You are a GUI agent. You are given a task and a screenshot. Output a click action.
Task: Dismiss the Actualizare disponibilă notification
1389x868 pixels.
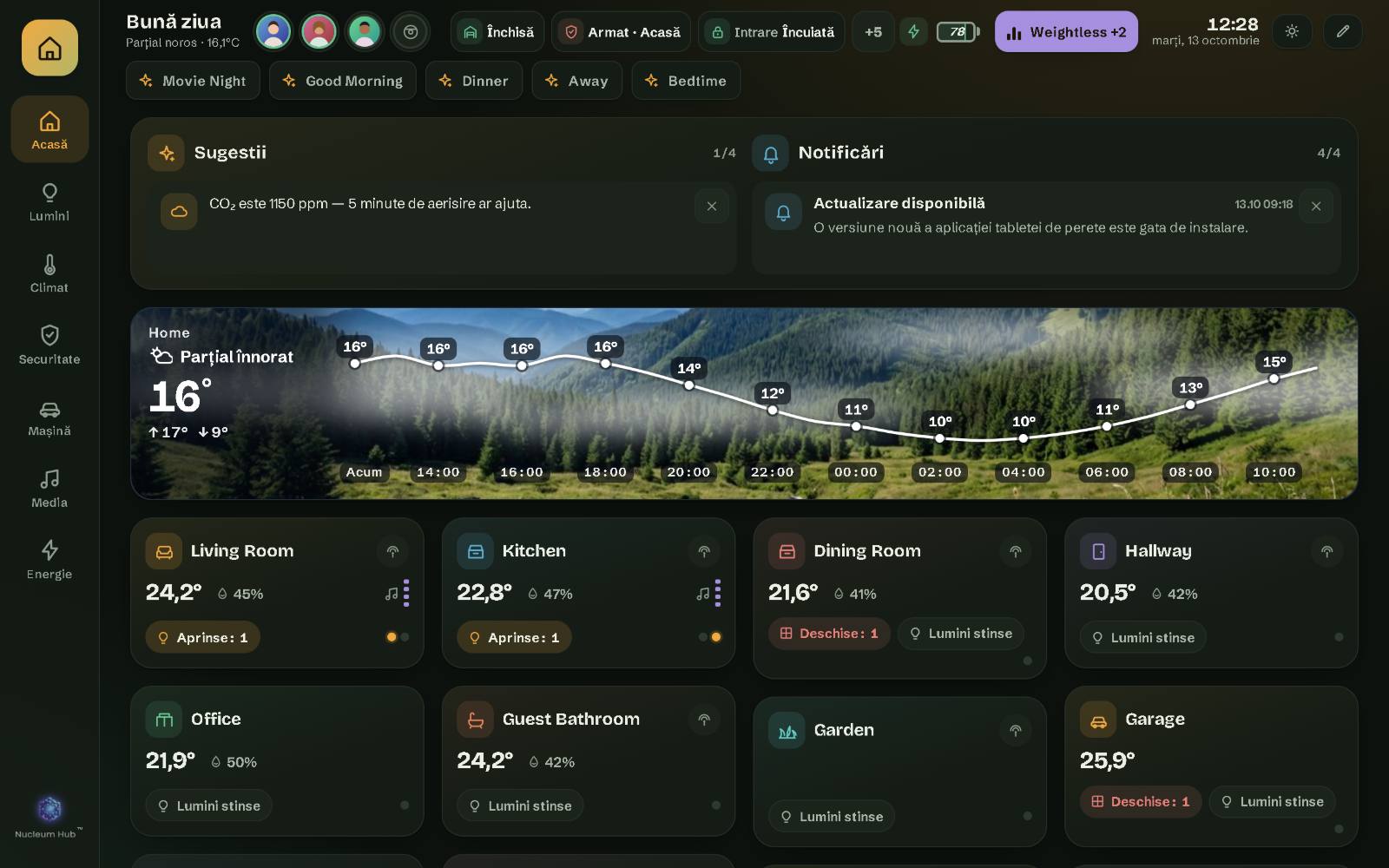1316,207
